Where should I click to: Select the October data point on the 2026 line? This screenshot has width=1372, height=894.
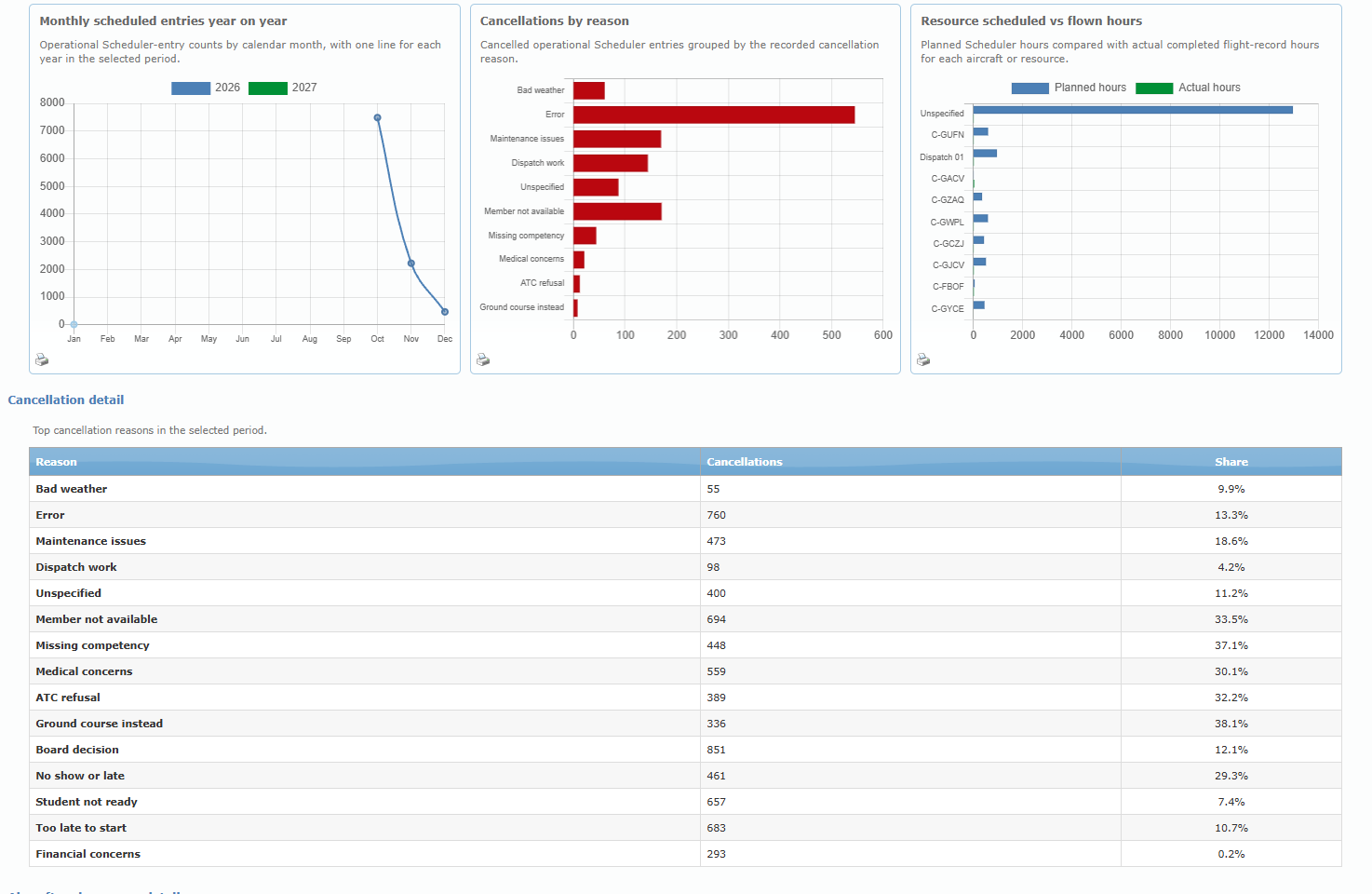pos(377,118)
